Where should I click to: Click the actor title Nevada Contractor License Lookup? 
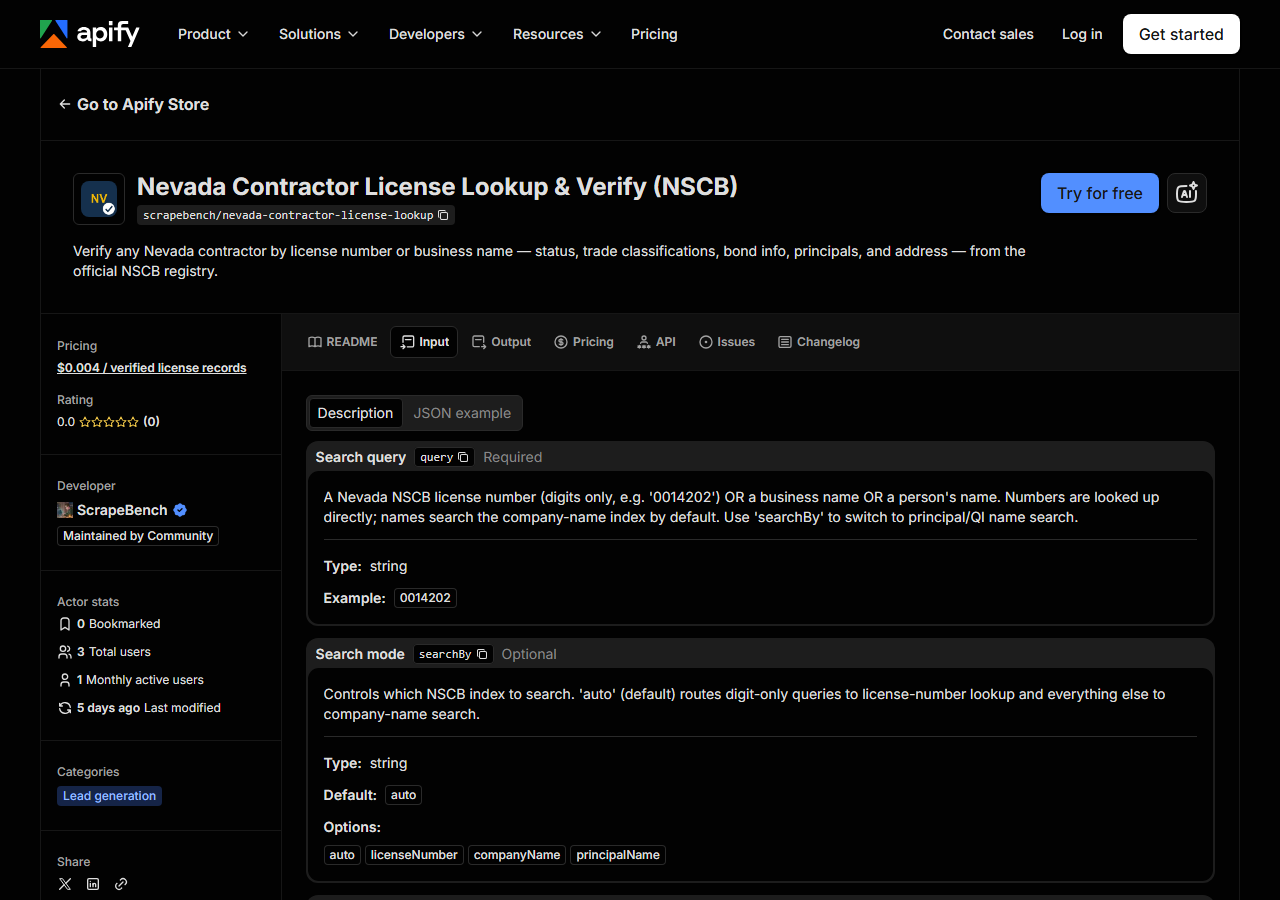pos(437,186)
